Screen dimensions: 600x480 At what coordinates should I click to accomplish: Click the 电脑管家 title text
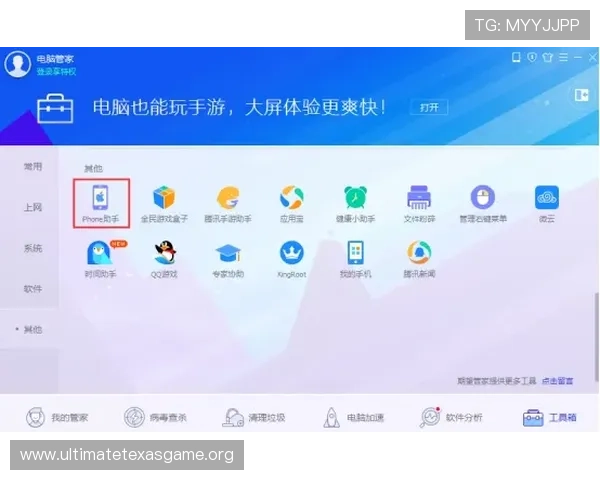pos(55,59)
